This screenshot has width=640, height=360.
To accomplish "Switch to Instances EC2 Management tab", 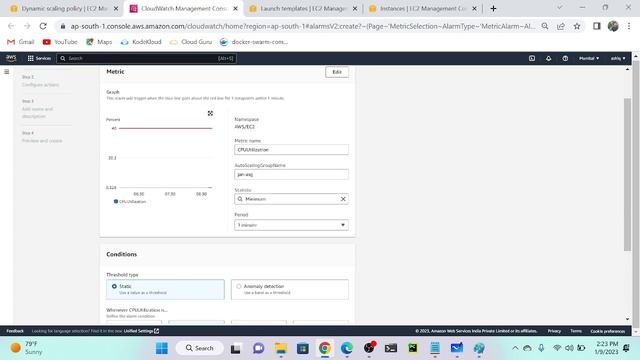I will tap(422, 9).
